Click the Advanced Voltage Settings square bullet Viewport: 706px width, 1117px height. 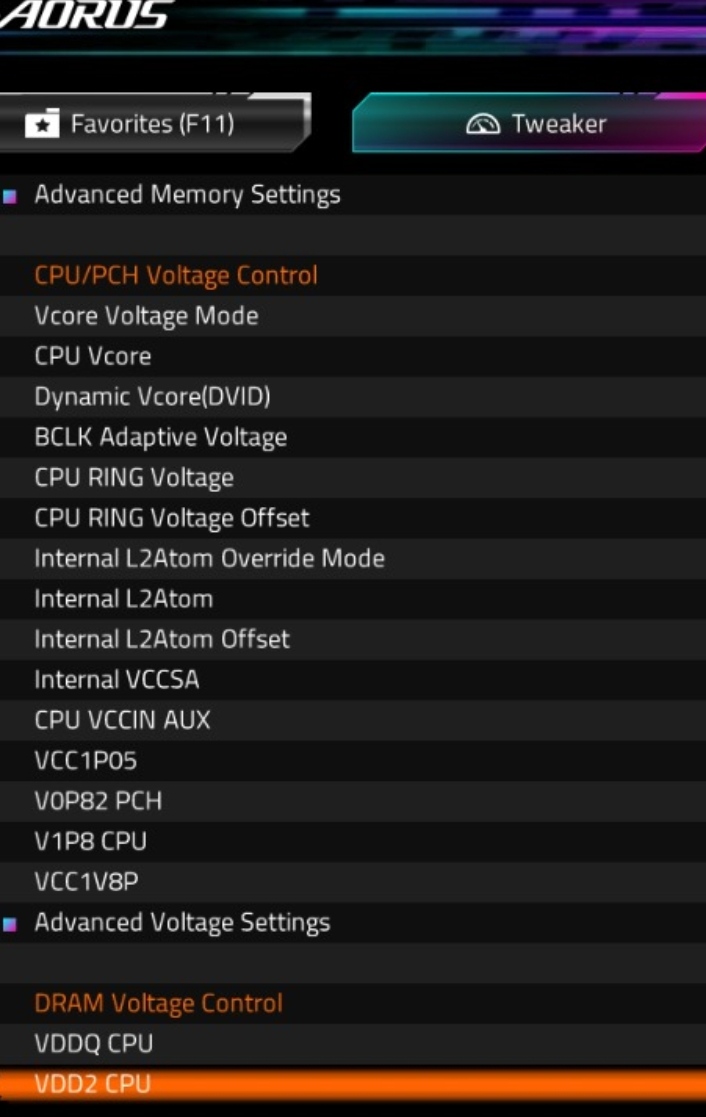pyautogui.click(x=10, y=924)
